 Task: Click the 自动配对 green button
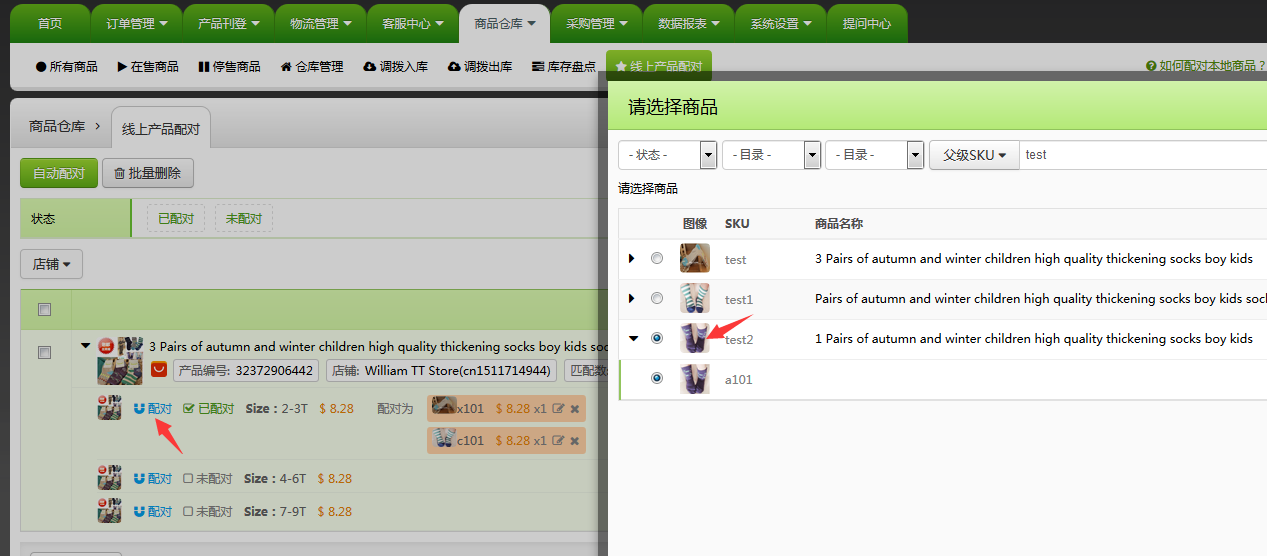(x=59, y=173)
